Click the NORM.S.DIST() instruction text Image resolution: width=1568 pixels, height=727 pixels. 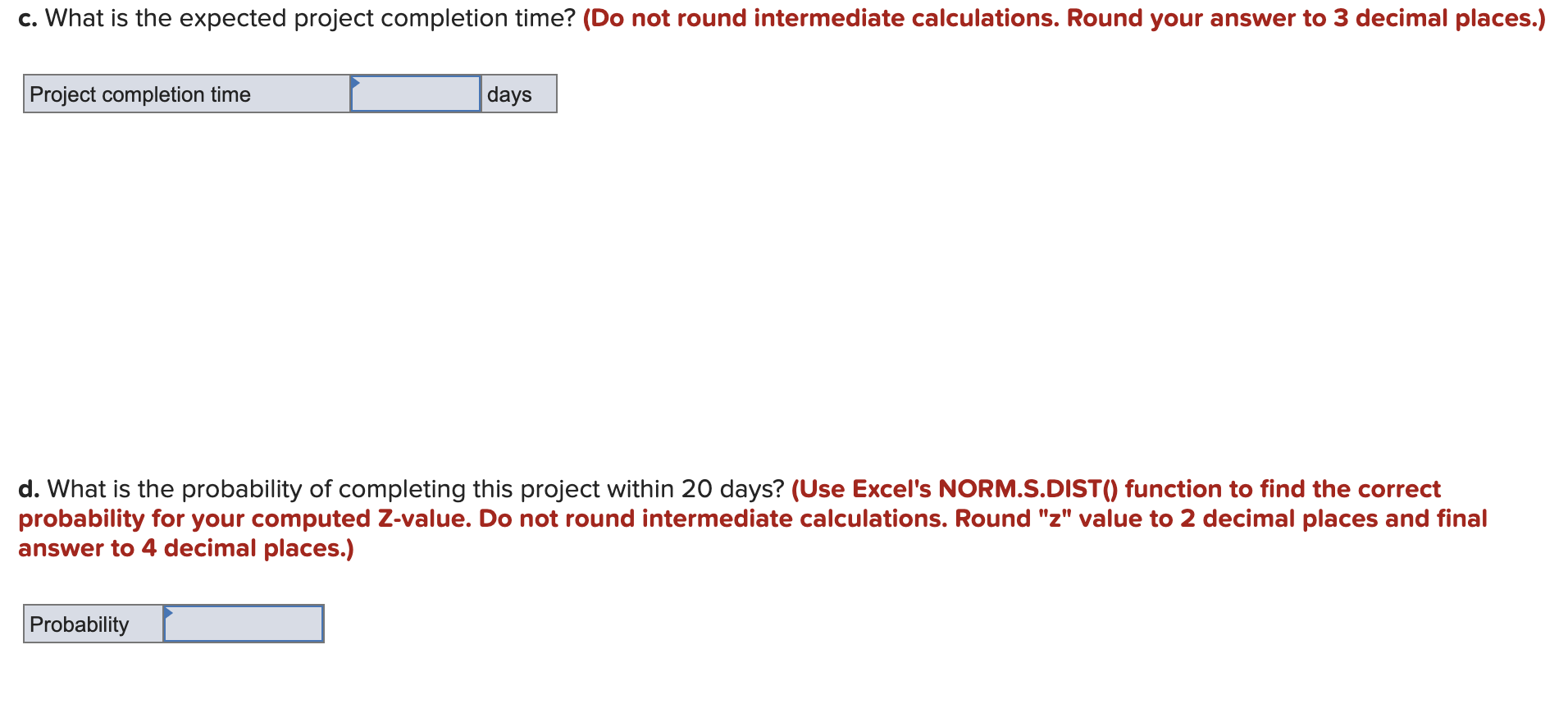pyautogui.click(x=1029, y=489)
